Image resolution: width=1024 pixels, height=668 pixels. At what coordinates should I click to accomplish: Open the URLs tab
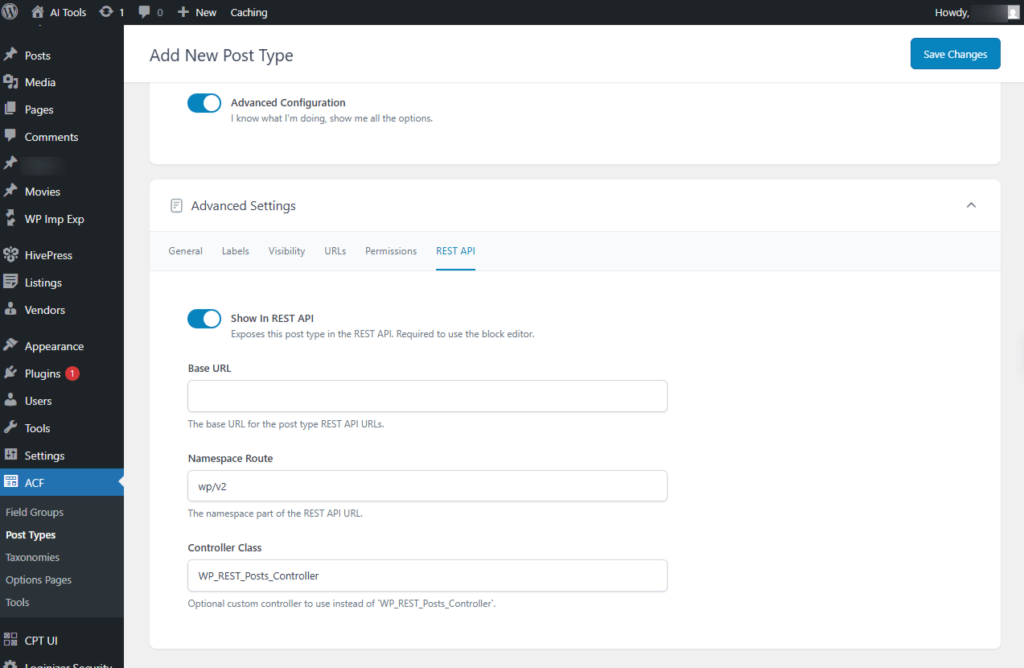point(335,251)
